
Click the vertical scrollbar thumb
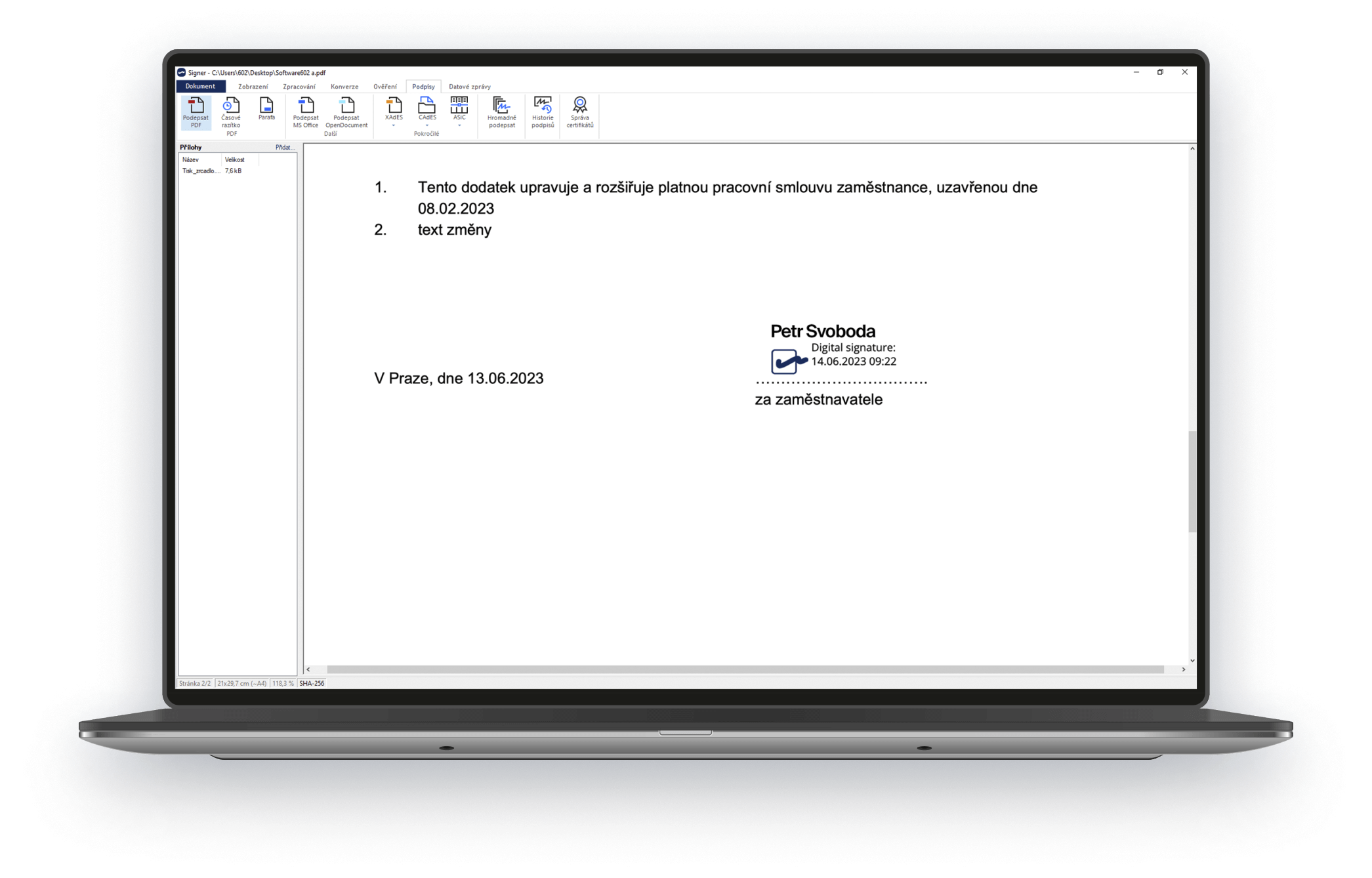[x=1192, y=481]
